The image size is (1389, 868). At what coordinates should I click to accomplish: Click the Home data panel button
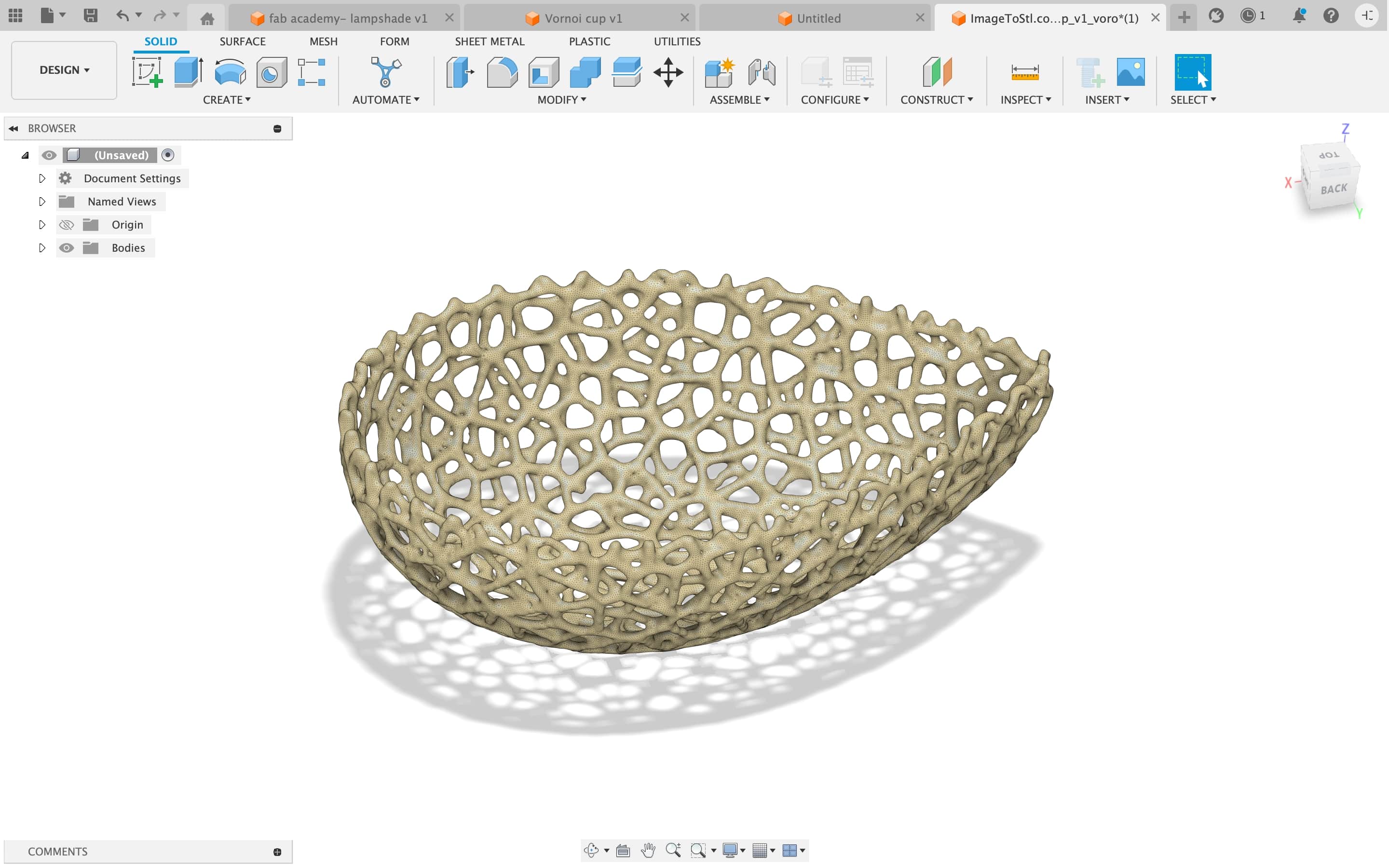point(206,18)
